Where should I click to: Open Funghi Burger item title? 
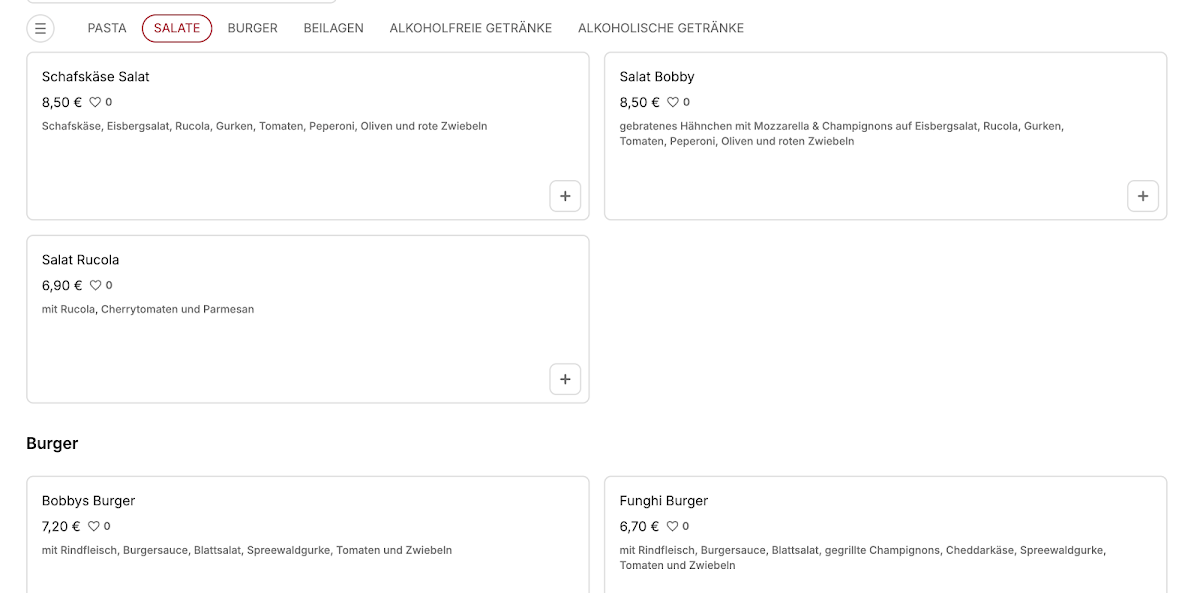pyautogui.click(x=664, y=501)
